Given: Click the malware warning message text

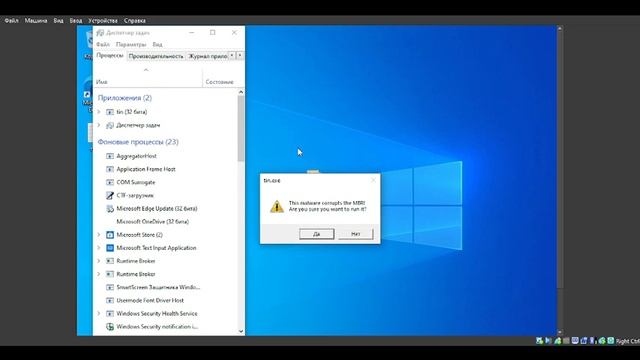Looking at the screenshot, I should pyautogui.click(x=327, y=206).
